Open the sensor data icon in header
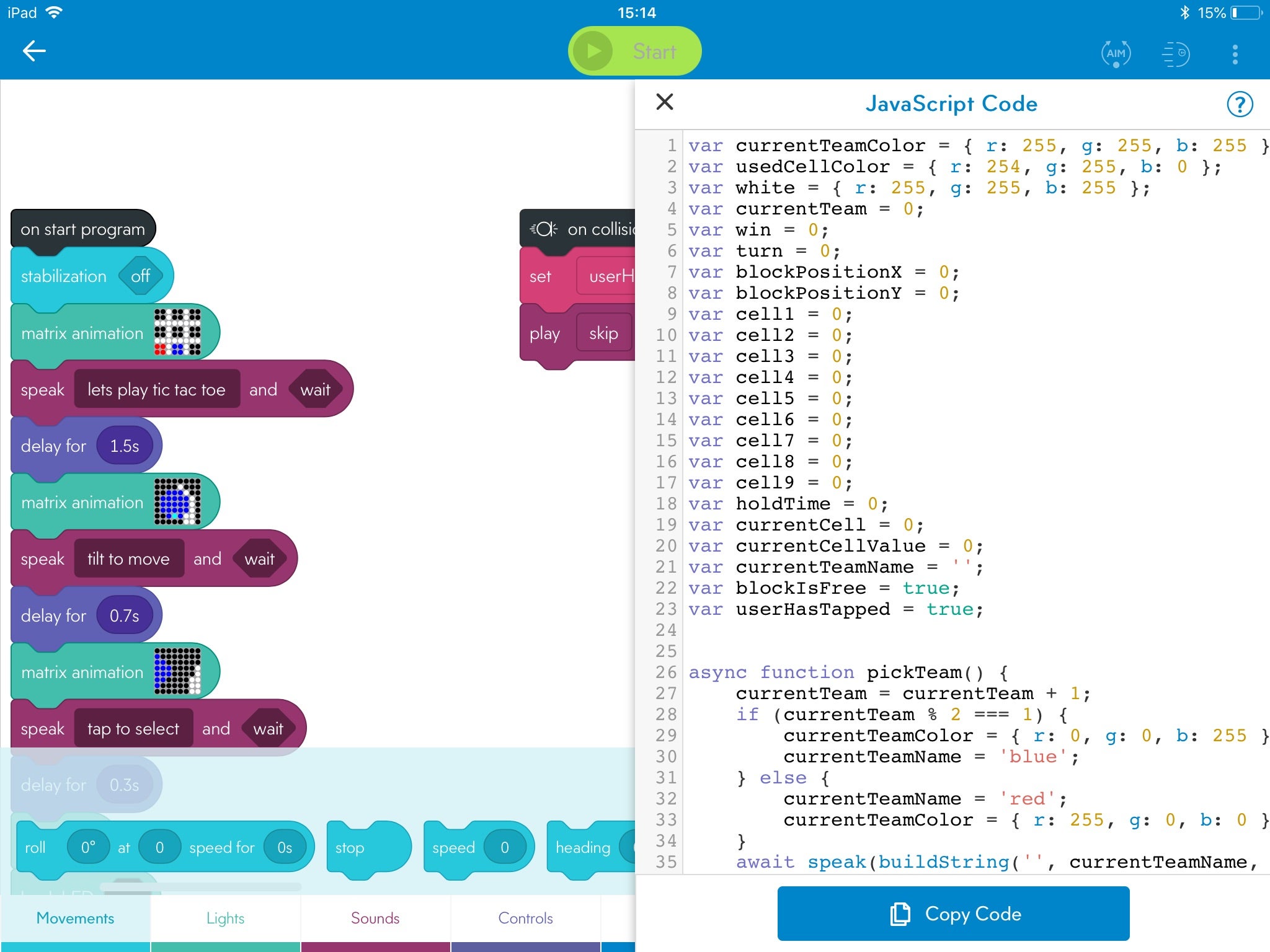The width and height of the screenshot is (1270, 952). tap(1175, 53)
